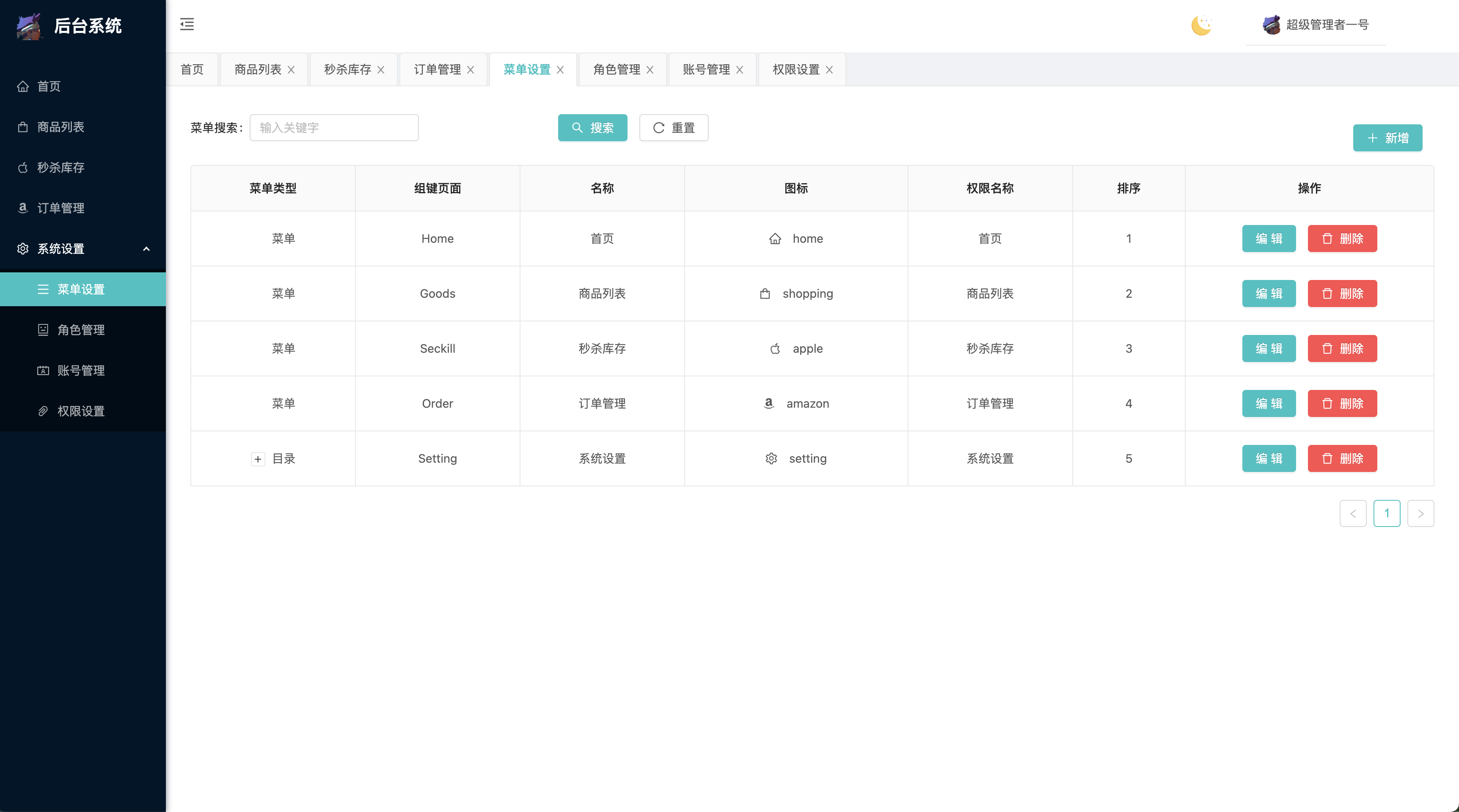Close the 权限设置 tab with its X
1459x812 pixels.
point(829,70)
